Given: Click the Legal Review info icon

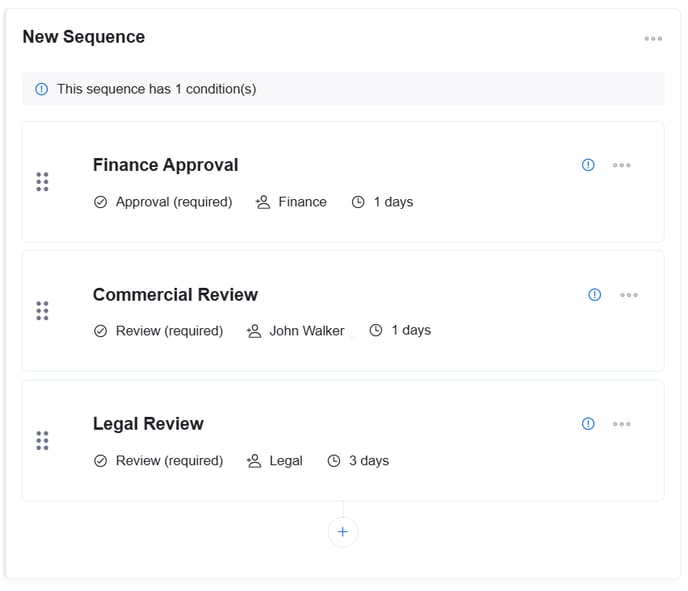Looking at the screenshot, I should coord(588,424).
